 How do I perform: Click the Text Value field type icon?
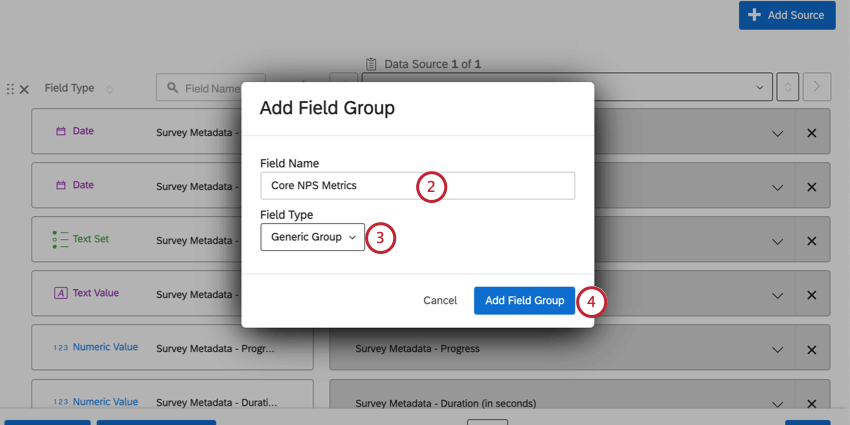coord(60,293)
